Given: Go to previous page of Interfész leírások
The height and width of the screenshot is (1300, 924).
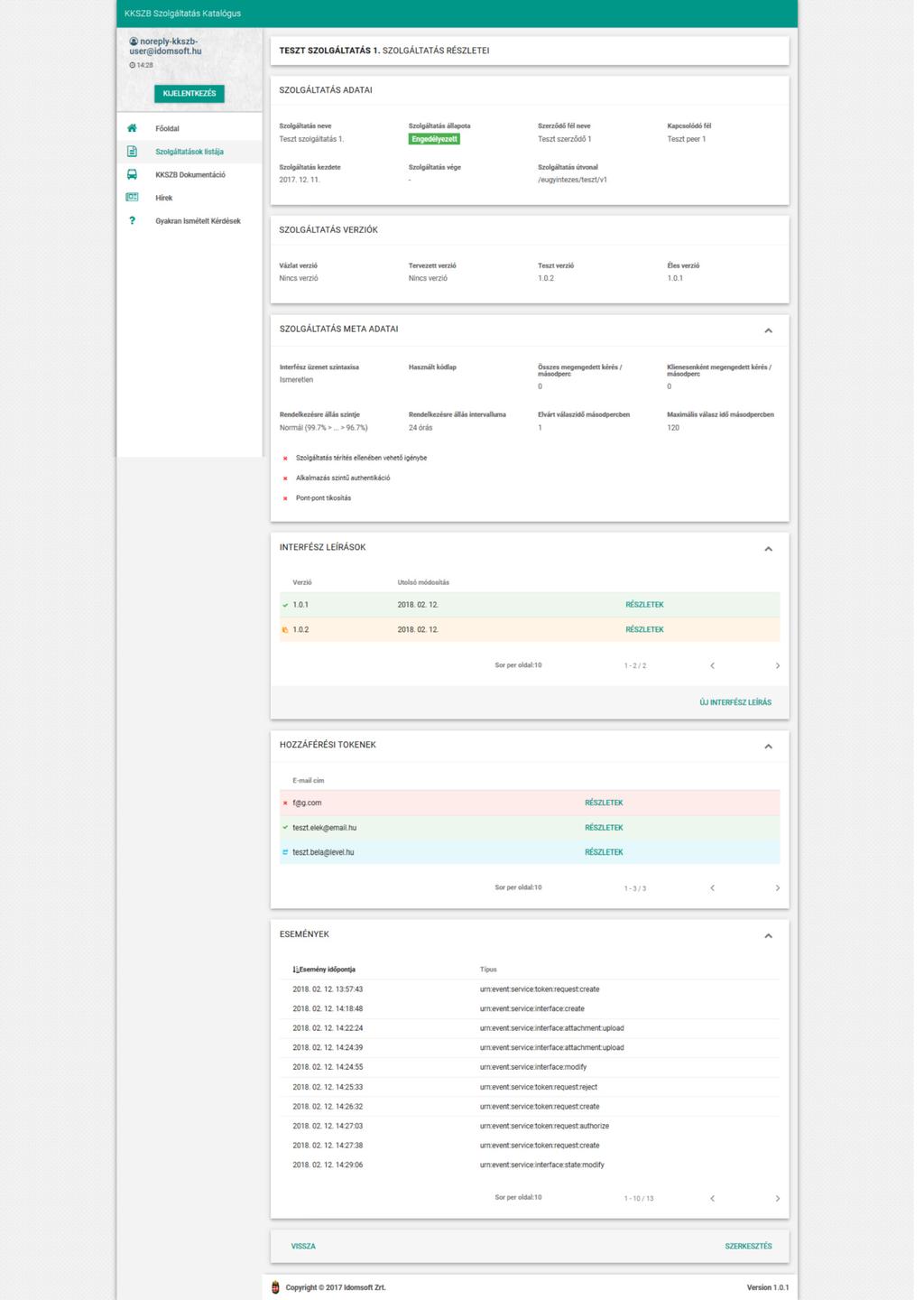Looking at the screenshot, I should (713, 665).
